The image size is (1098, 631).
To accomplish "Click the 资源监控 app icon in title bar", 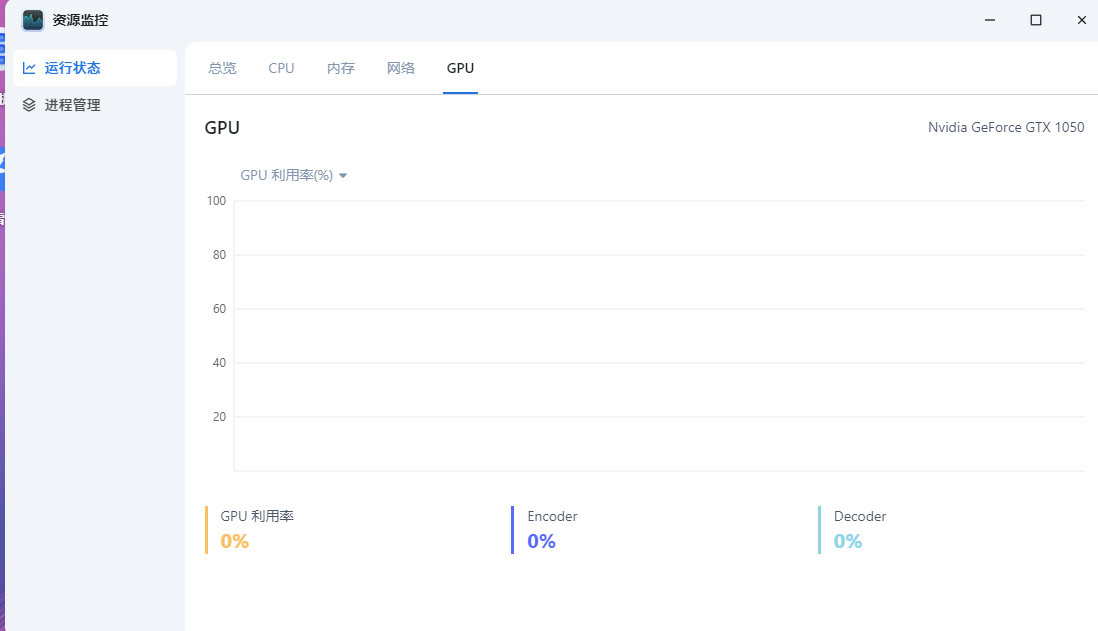I will [33, 20].
